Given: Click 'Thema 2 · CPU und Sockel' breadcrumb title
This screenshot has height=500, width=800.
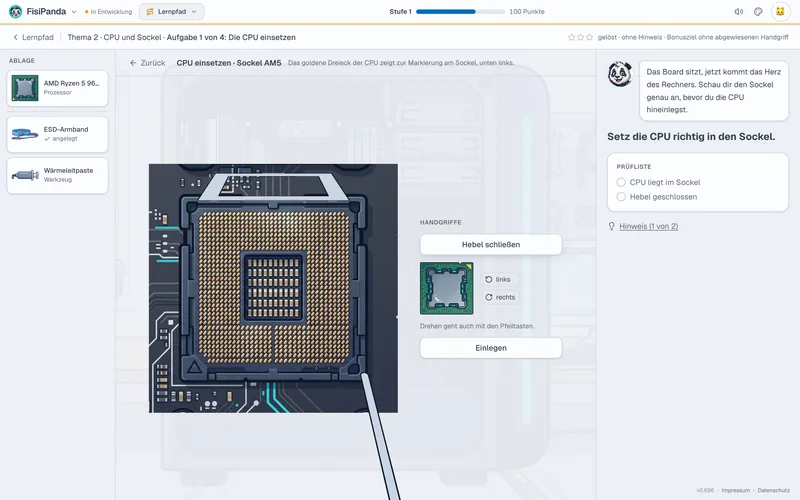Looking at the screenshot, I should click(114, 37).
